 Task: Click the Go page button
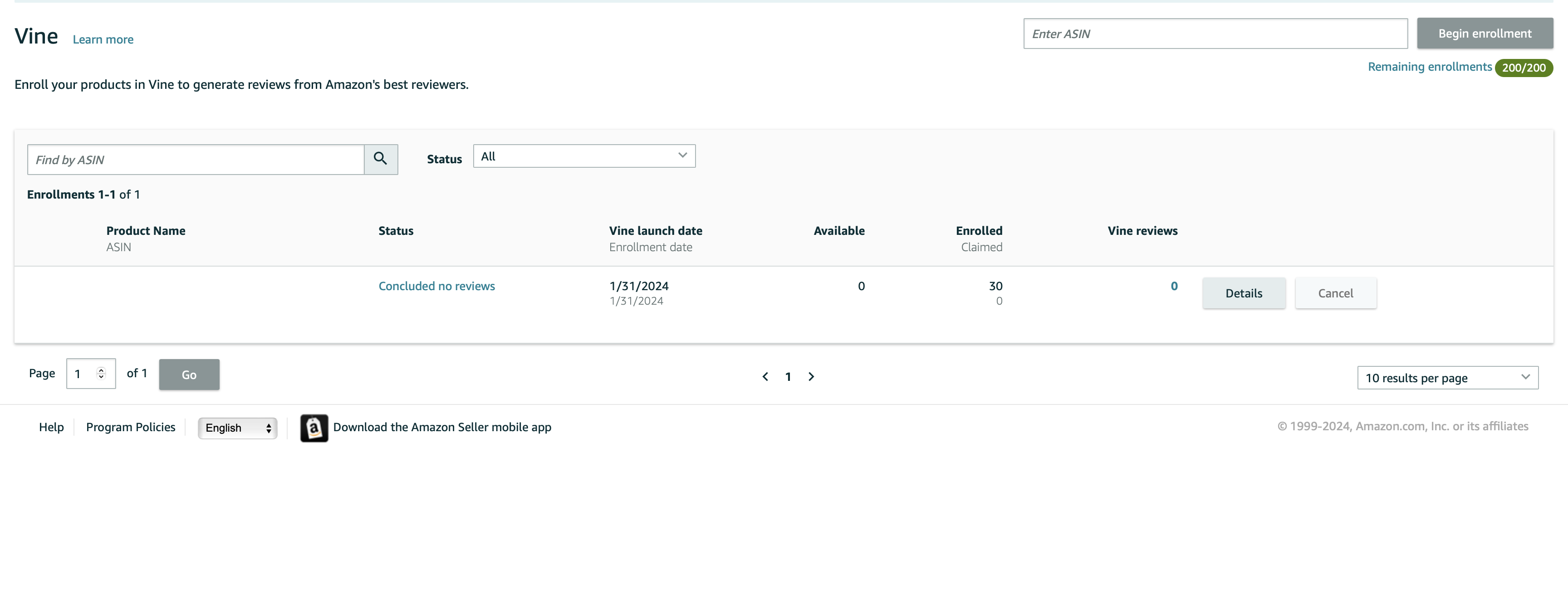pyautogui.click(x=189, y=375)
